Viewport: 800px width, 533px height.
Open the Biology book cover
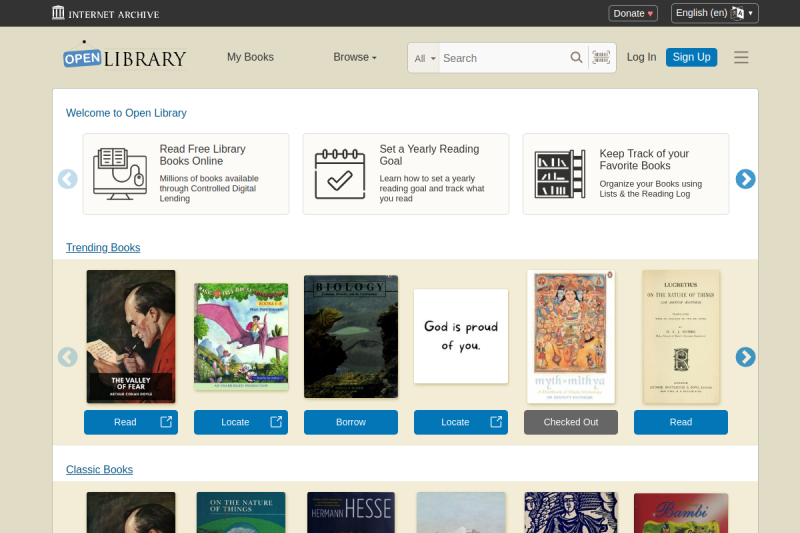pyautogui.click(x=351, y=337)
